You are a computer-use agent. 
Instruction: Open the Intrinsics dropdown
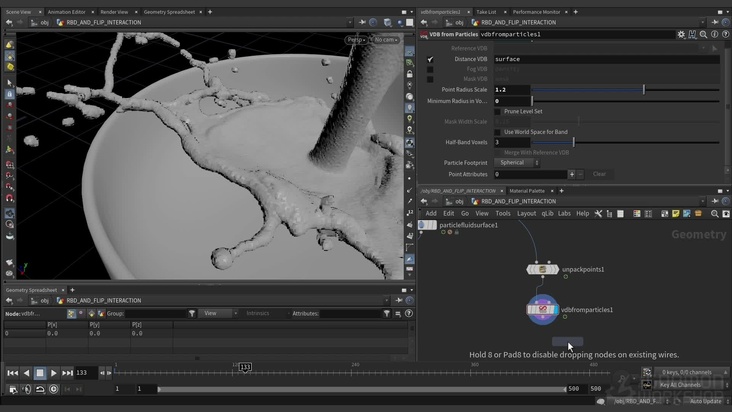pyautogui.click(x=265, y=314)
